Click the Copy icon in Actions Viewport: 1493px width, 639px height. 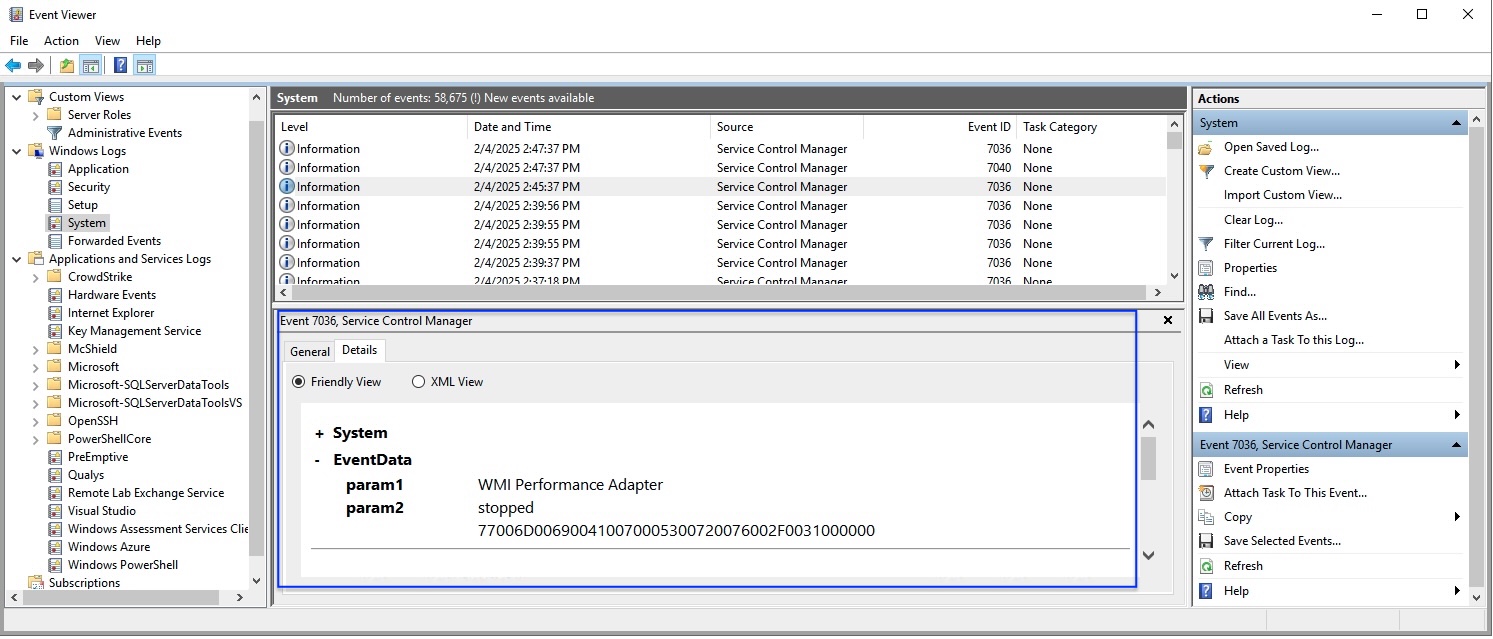coord(1206,517)
